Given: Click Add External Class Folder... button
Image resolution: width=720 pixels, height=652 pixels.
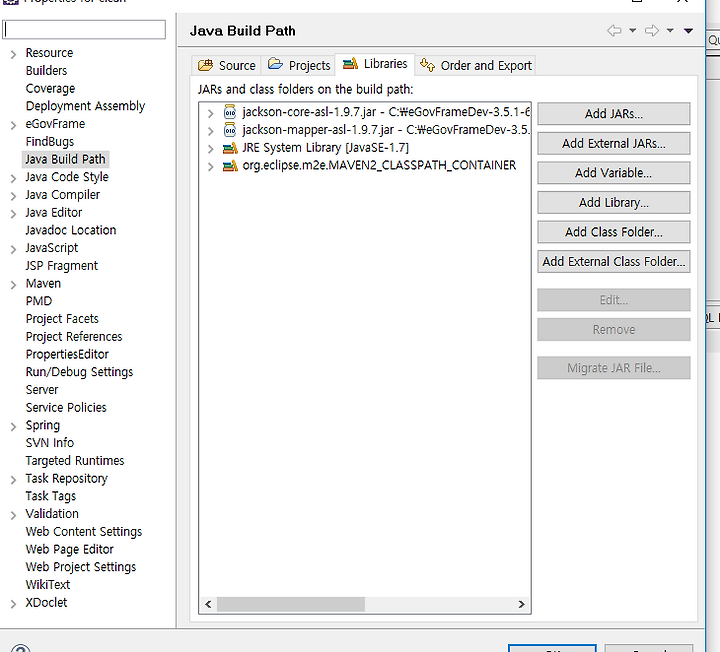Looking at the screenshot, I should [x=613, y=261].
